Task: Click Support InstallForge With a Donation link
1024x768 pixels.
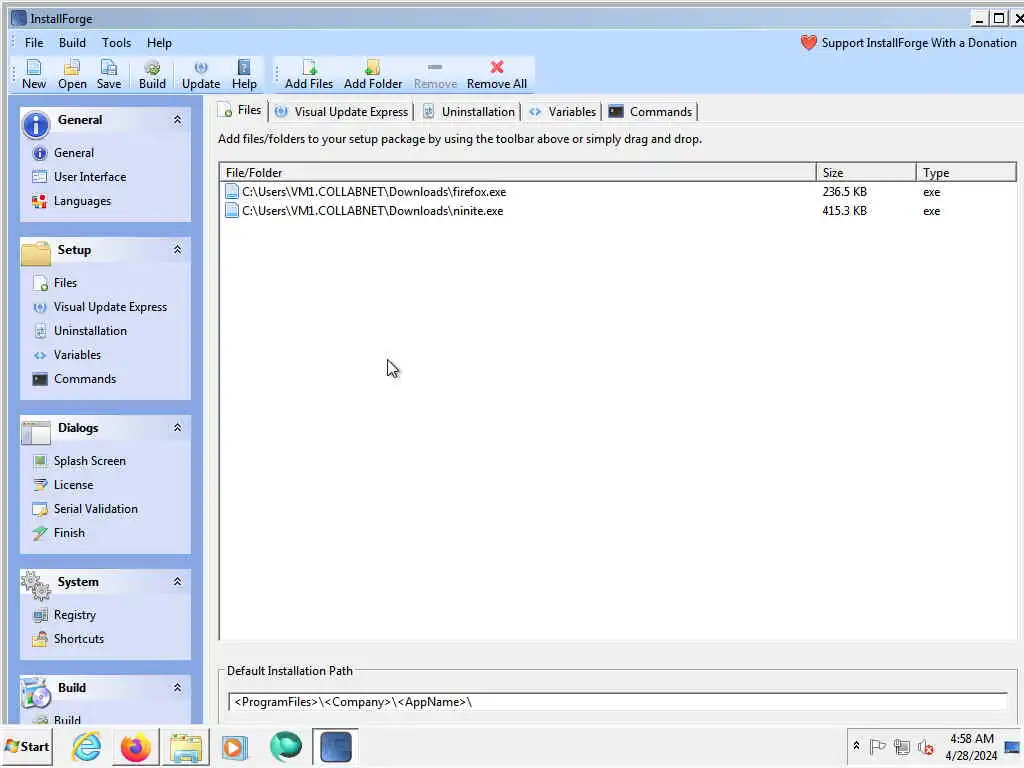Action: (x=908, y=43)
